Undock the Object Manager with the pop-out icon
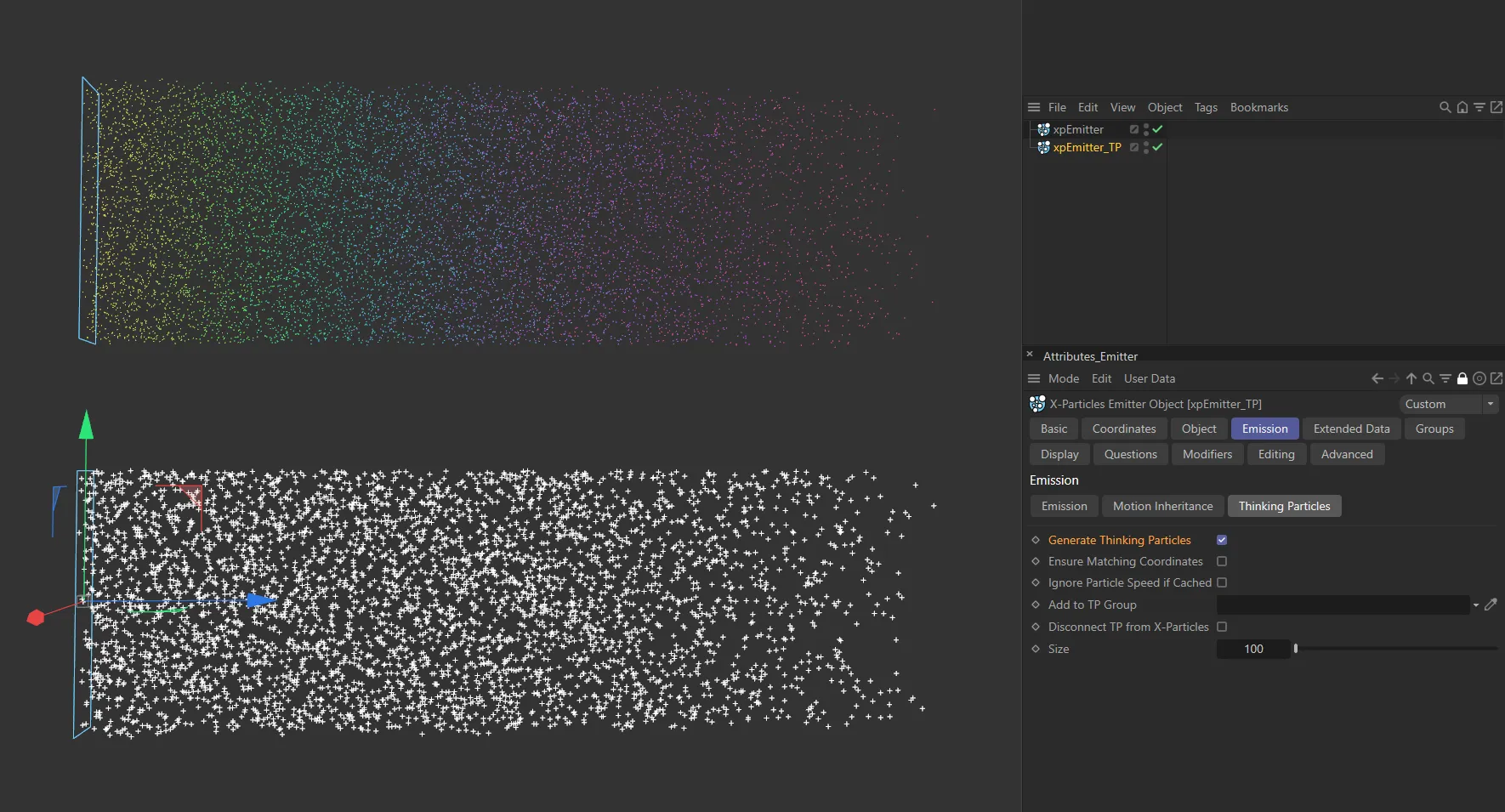Viewport: 1505px width, 812px height. [1497, 107]
